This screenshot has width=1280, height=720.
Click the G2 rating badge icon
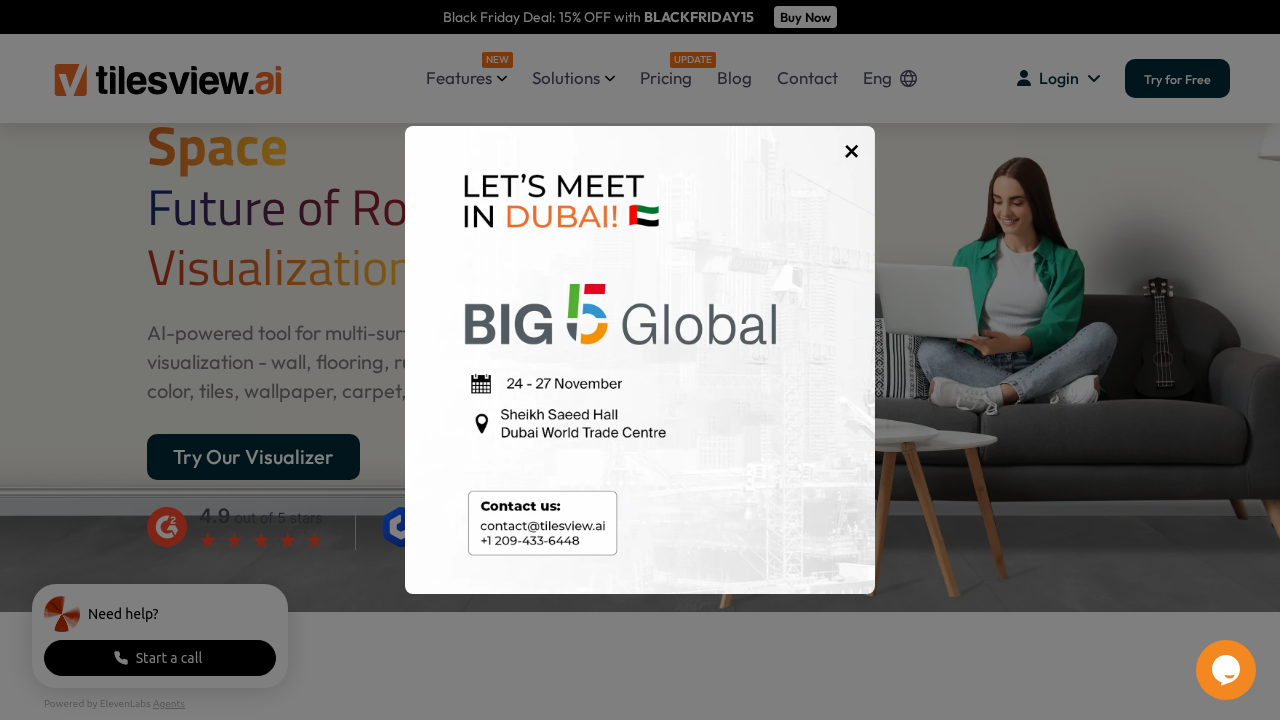pyautogui.click(x=167, y=527)
